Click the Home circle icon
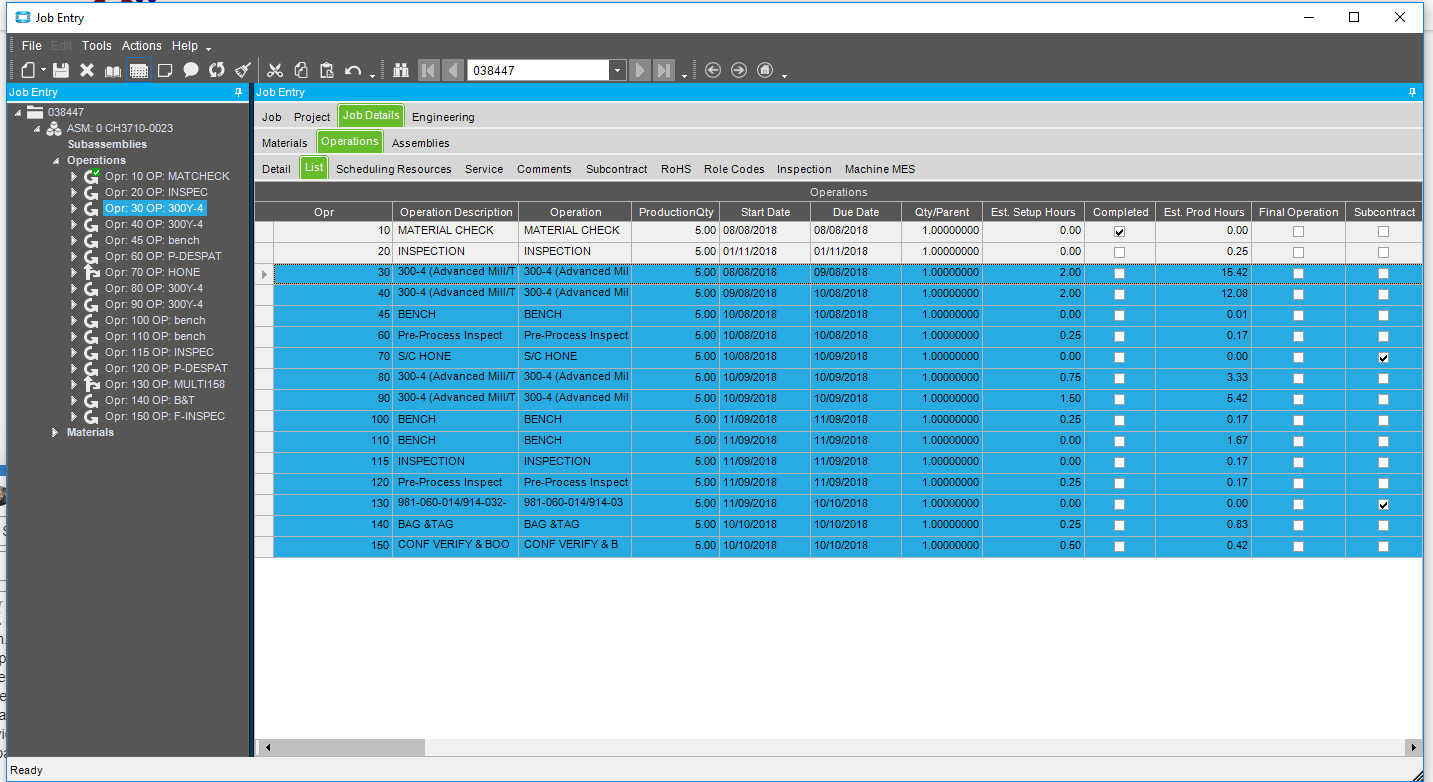Screen dimensions: 1433x782 (x=765, y=70)
